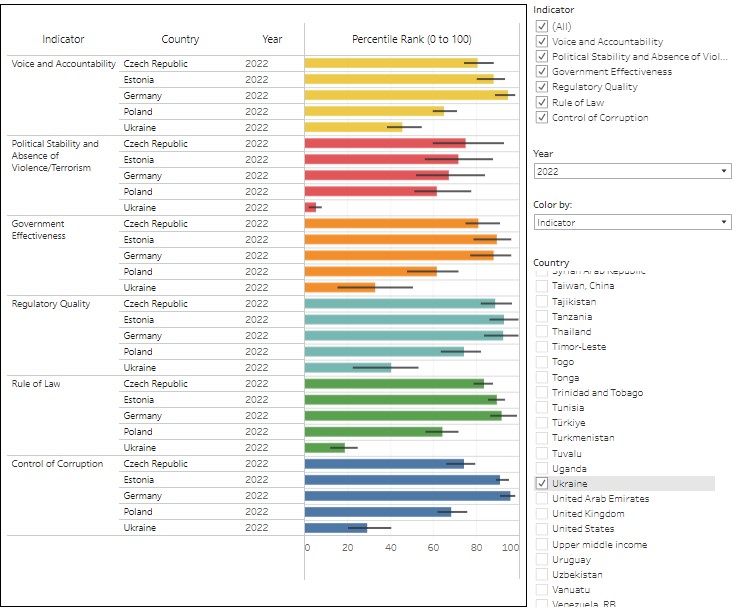Click the Year column header
745x610 pixels.
pos(272,39)
